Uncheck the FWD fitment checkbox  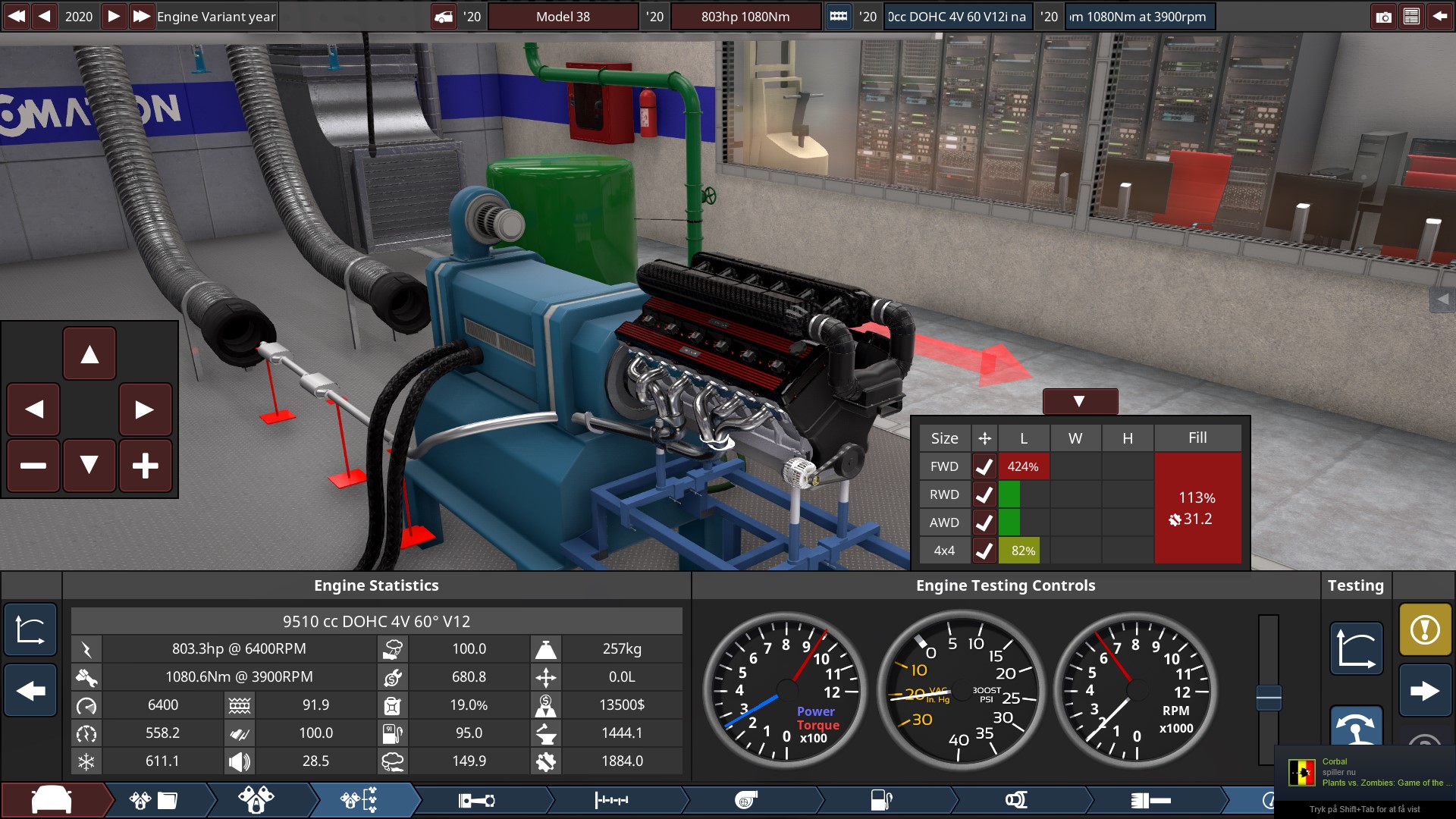[984, 466]
